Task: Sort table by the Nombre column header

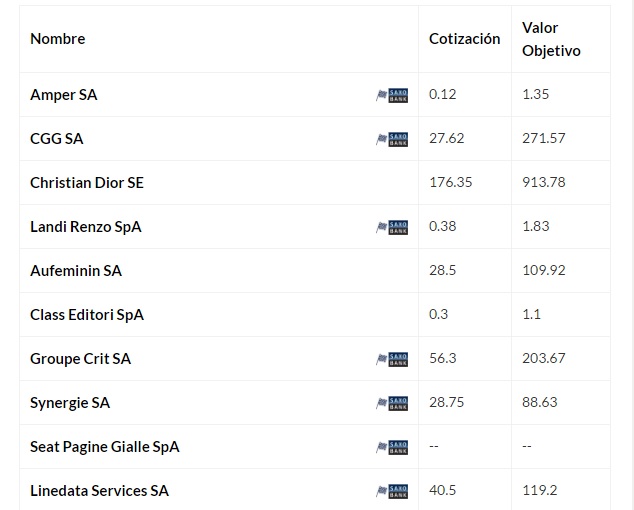Action: (58, 39)
